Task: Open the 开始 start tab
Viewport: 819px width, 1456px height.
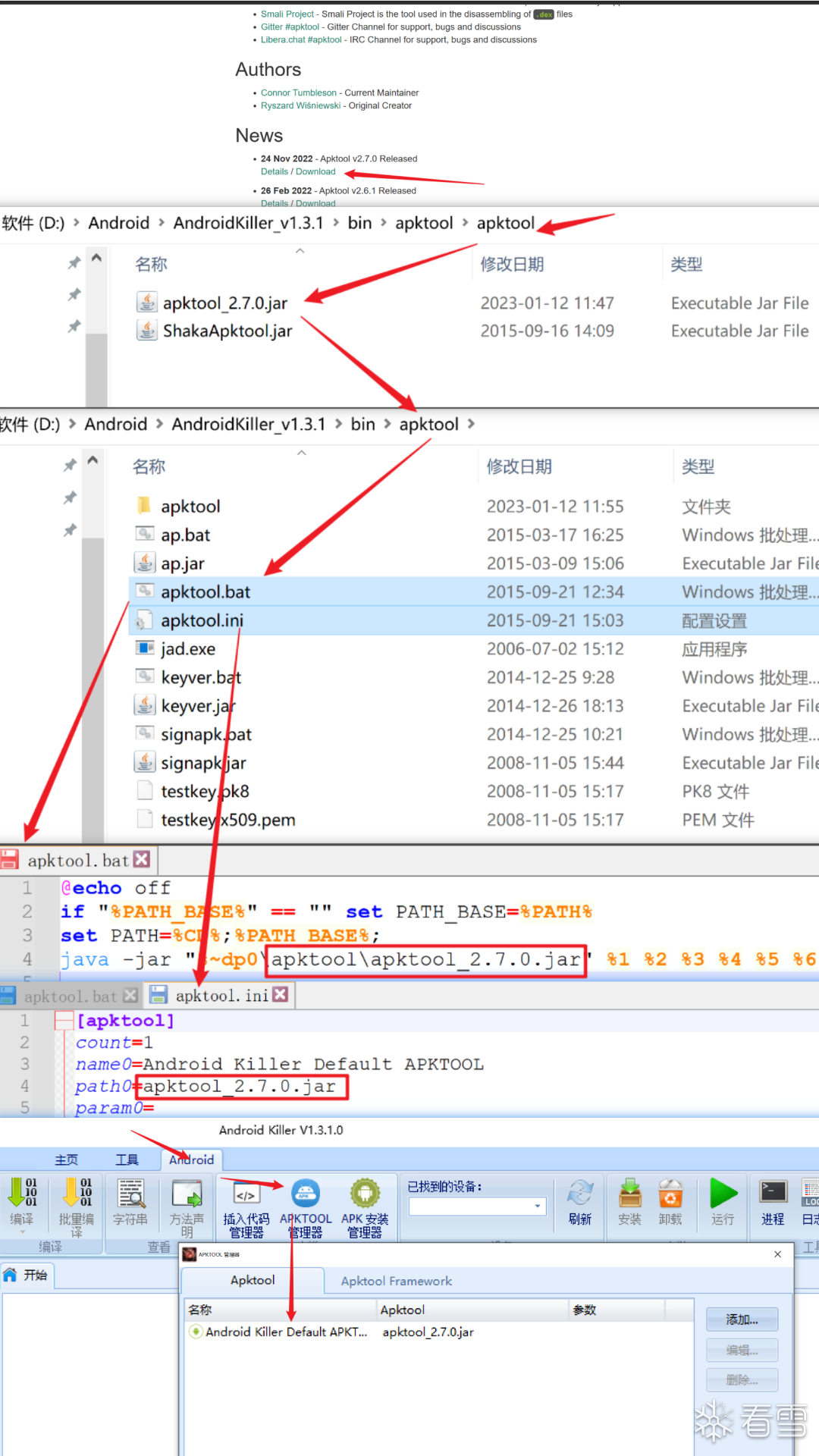Action: (x=27, y=1276)
